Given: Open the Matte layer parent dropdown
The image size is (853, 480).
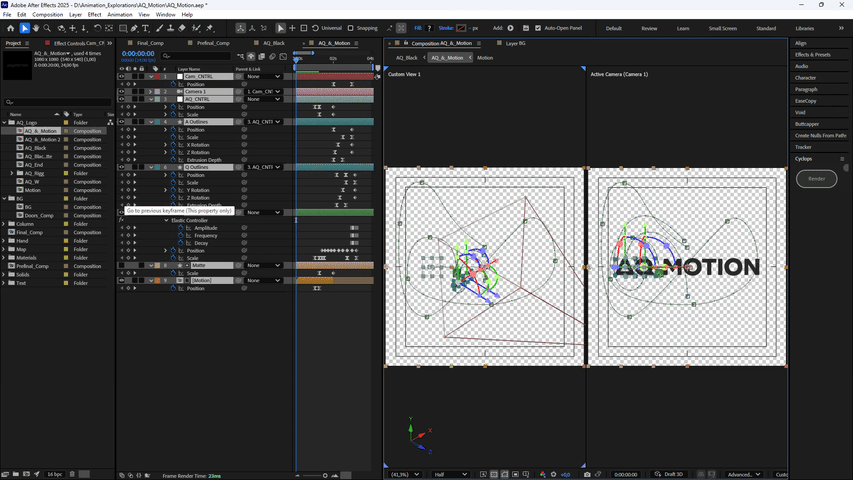Looking at the screenshot, I should pyautogui.click(x=263, y=266).
